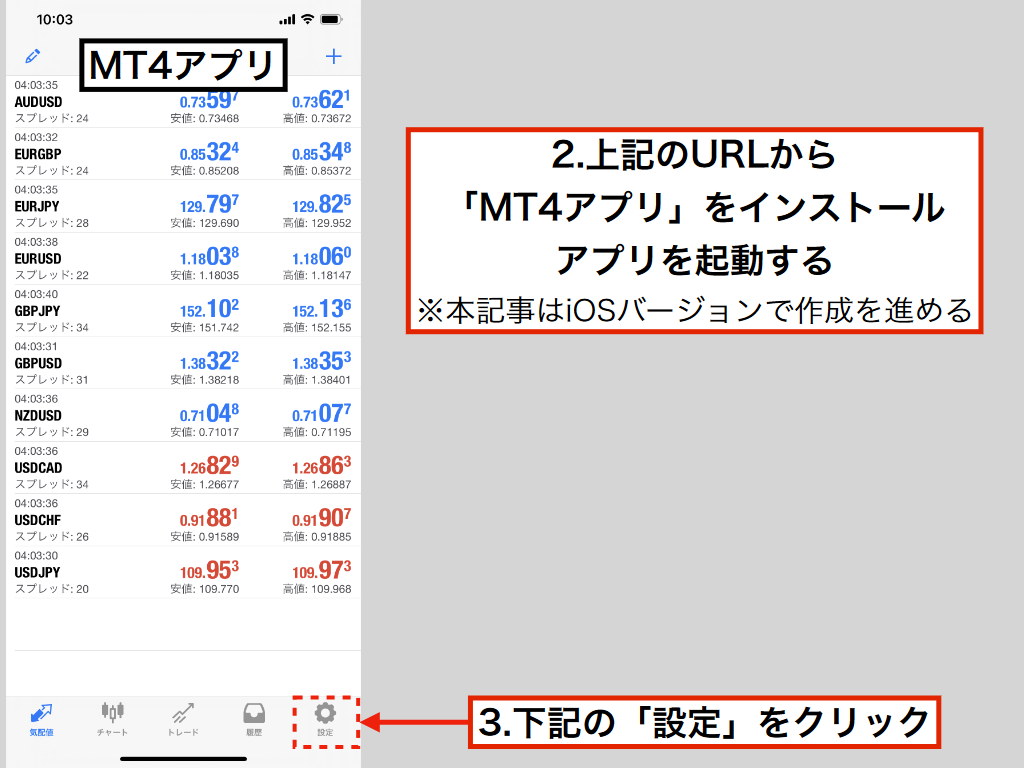Screen dimensions: 1024x768
Task: Tap the plus icon to add a symbol
Action: pos(334,57)
